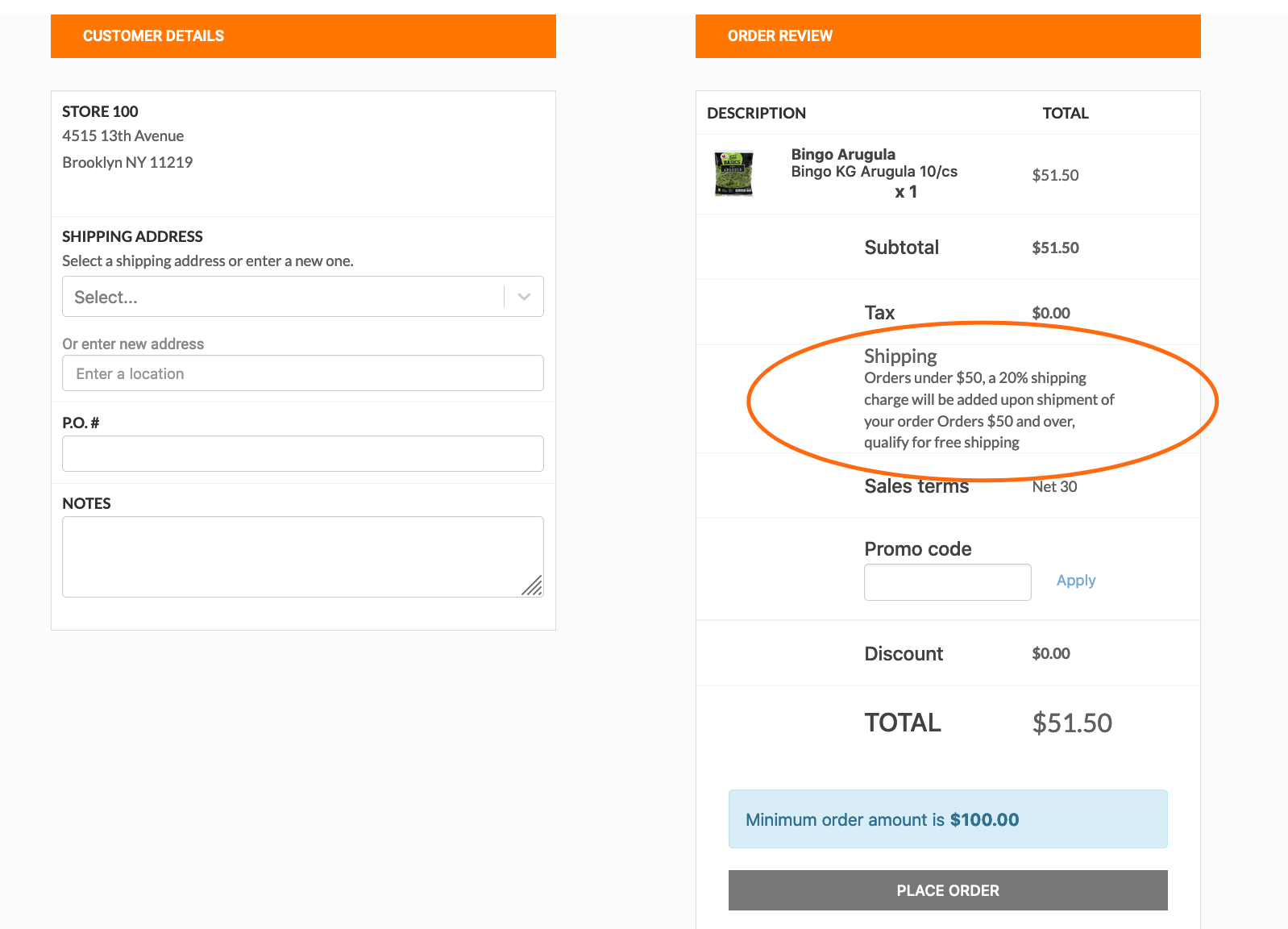Image resolution: width=1288 pixels, height=929 pixels.
Task: Click the Notes box resize handle
Action: 533,586
